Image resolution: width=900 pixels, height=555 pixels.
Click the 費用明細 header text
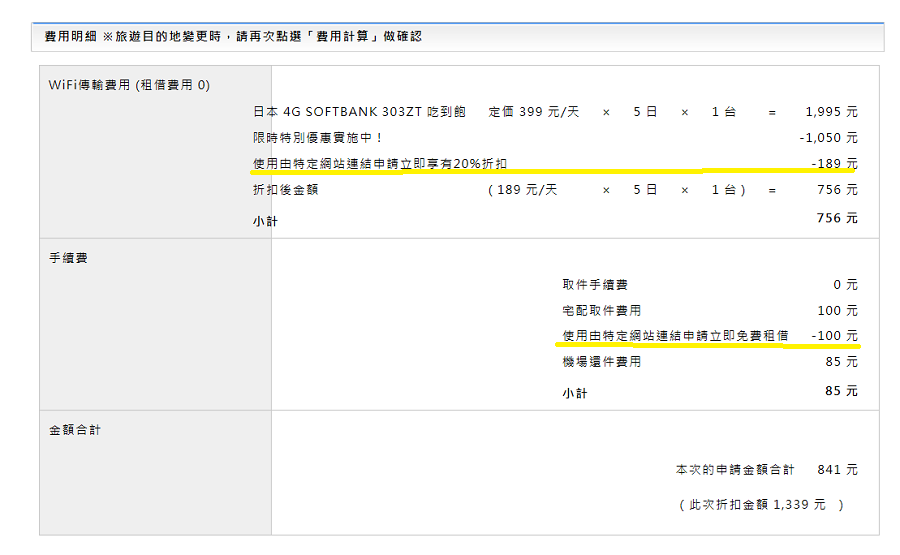point(71,37)
